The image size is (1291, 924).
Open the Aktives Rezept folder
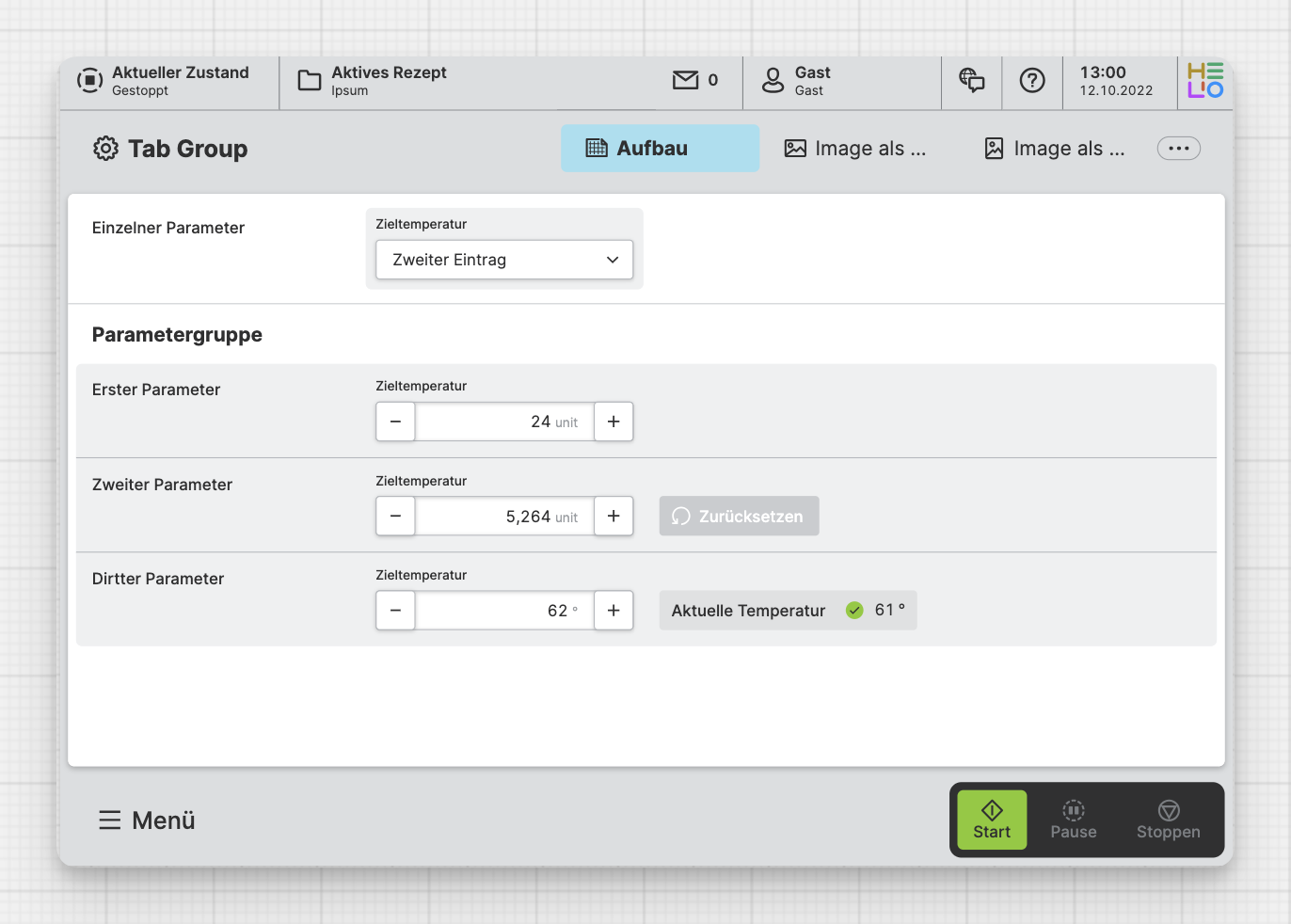pyautogui.click(x=310, y=81)
